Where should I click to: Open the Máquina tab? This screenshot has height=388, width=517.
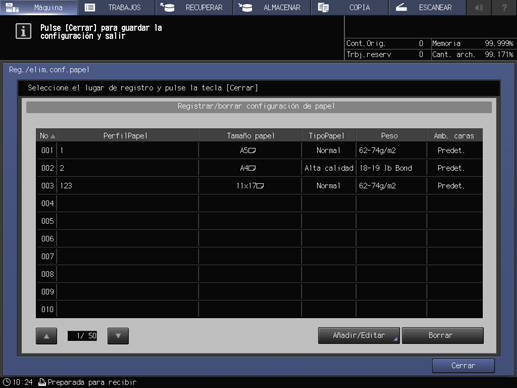(38, 7)
